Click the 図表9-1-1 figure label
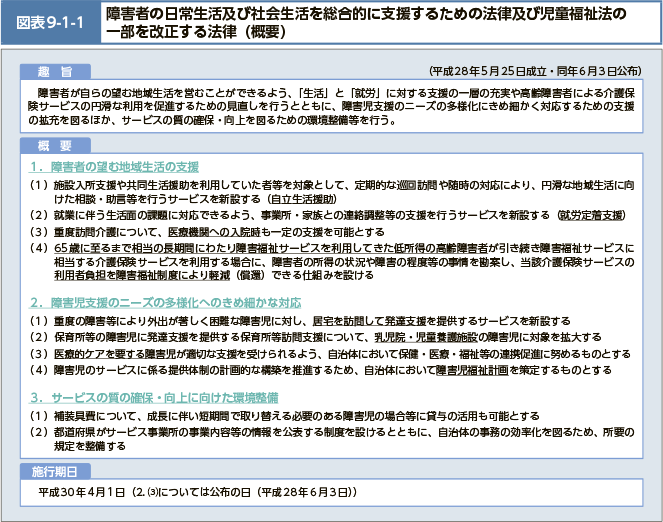Viewport: 663px width, 522px height. [48, 22]
